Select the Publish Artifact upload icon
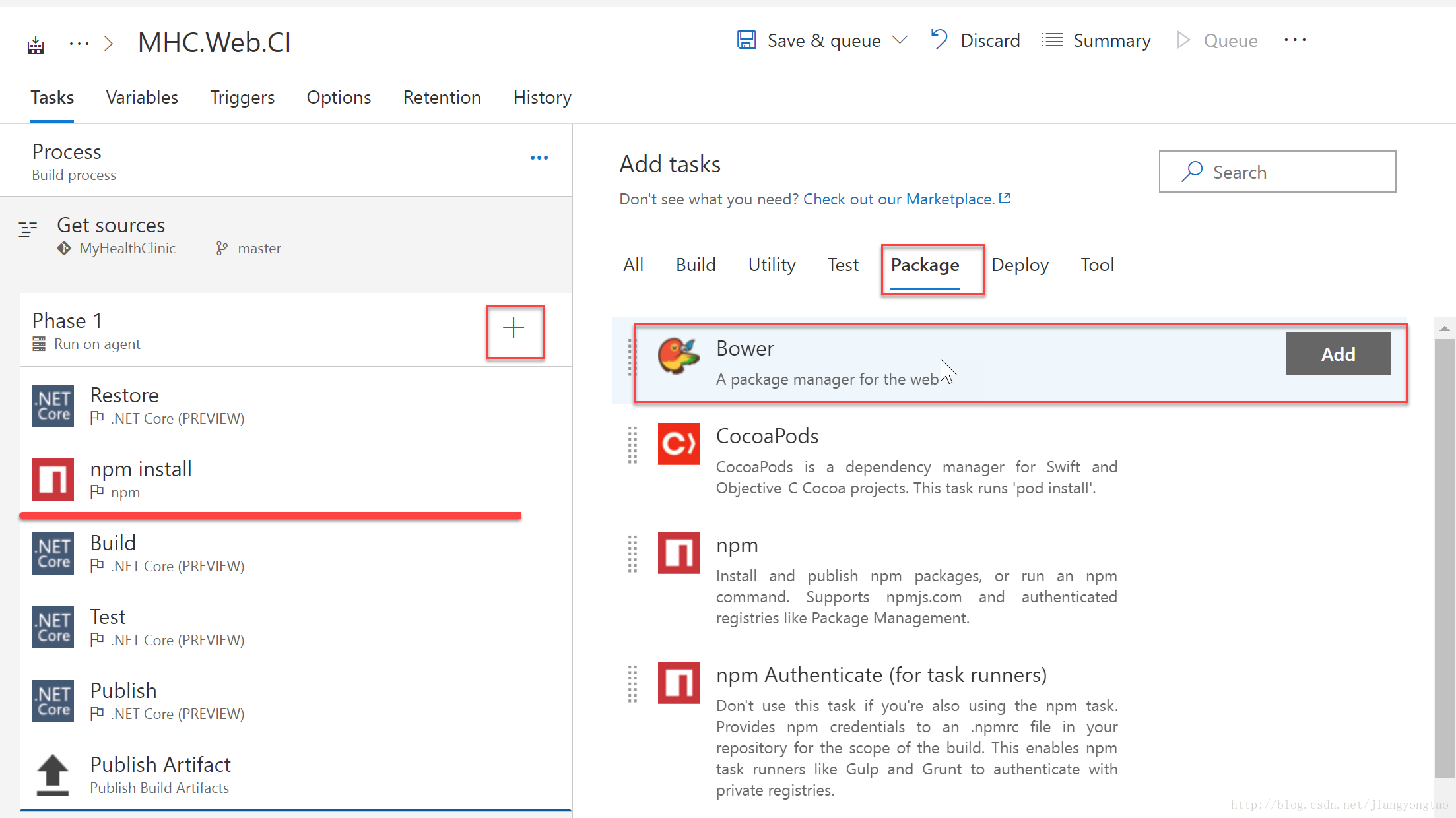Viewport: 1456px width, 818px height. click(x=53, y=775)
